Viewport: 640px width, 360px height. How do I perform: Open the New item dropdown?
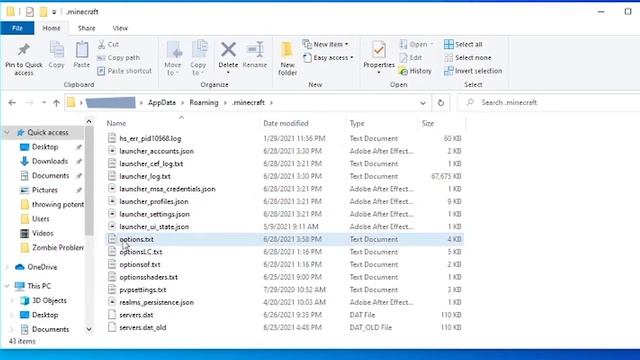pos(326,44)
